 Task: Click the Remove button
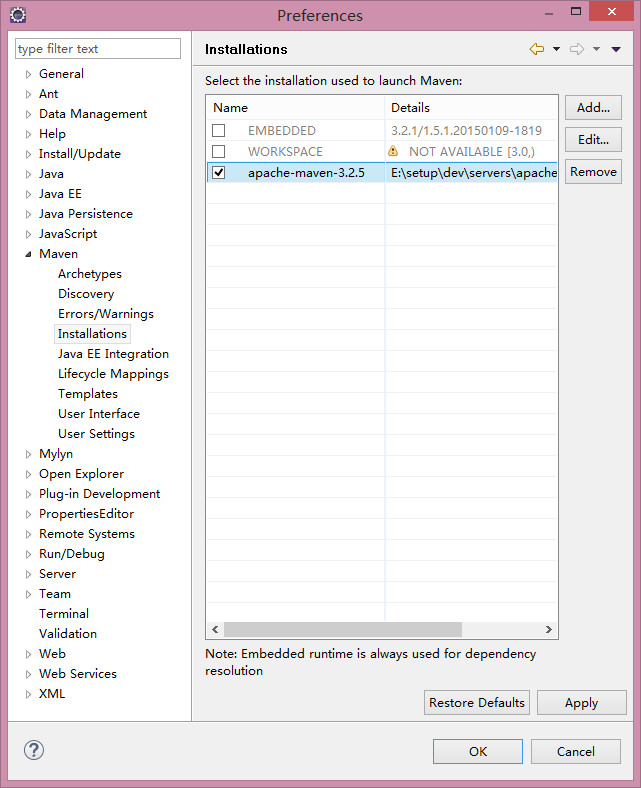593,172
